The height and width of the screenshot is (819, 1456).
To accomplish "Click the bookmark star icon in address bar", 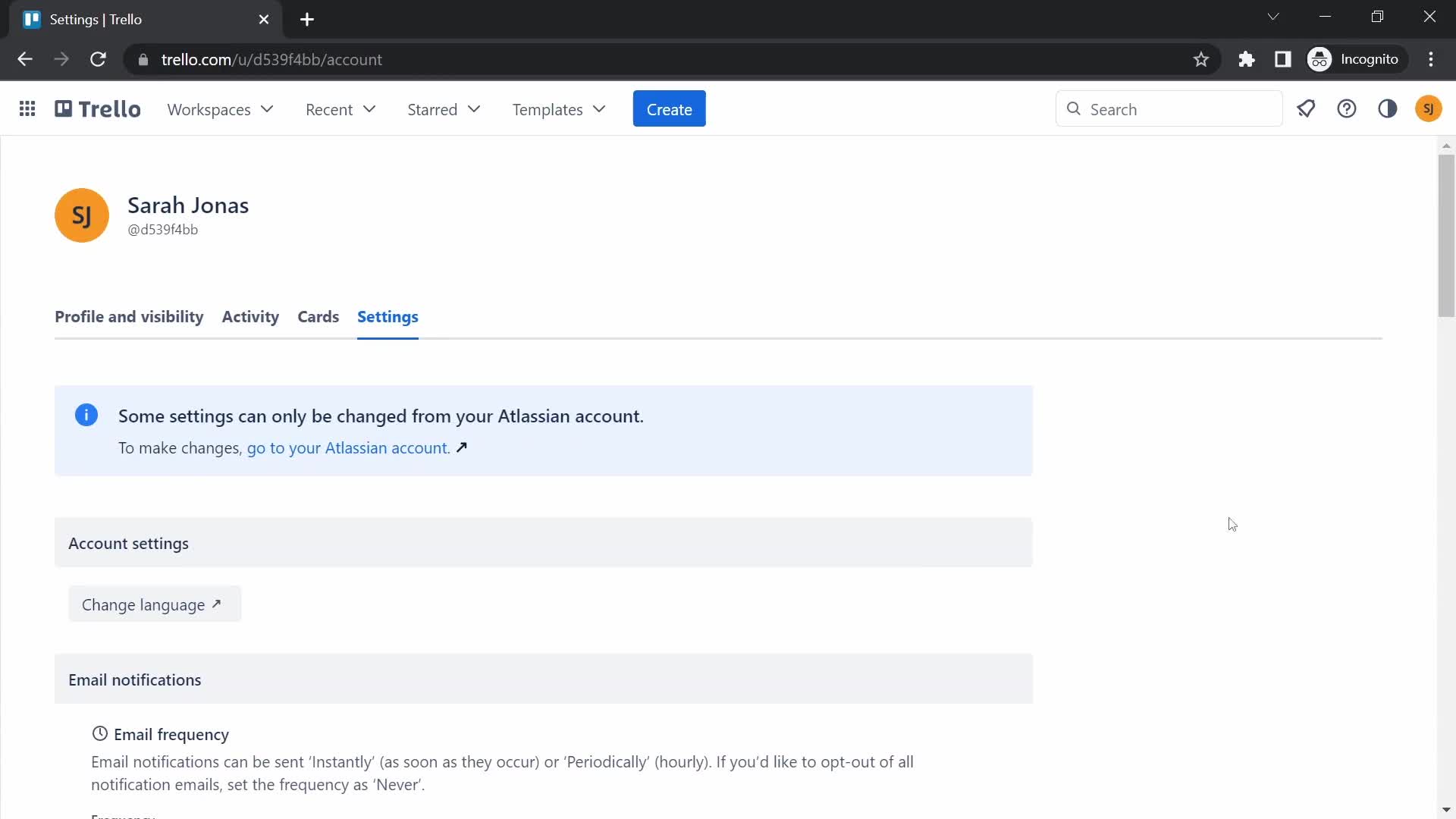I will 1202,59.
